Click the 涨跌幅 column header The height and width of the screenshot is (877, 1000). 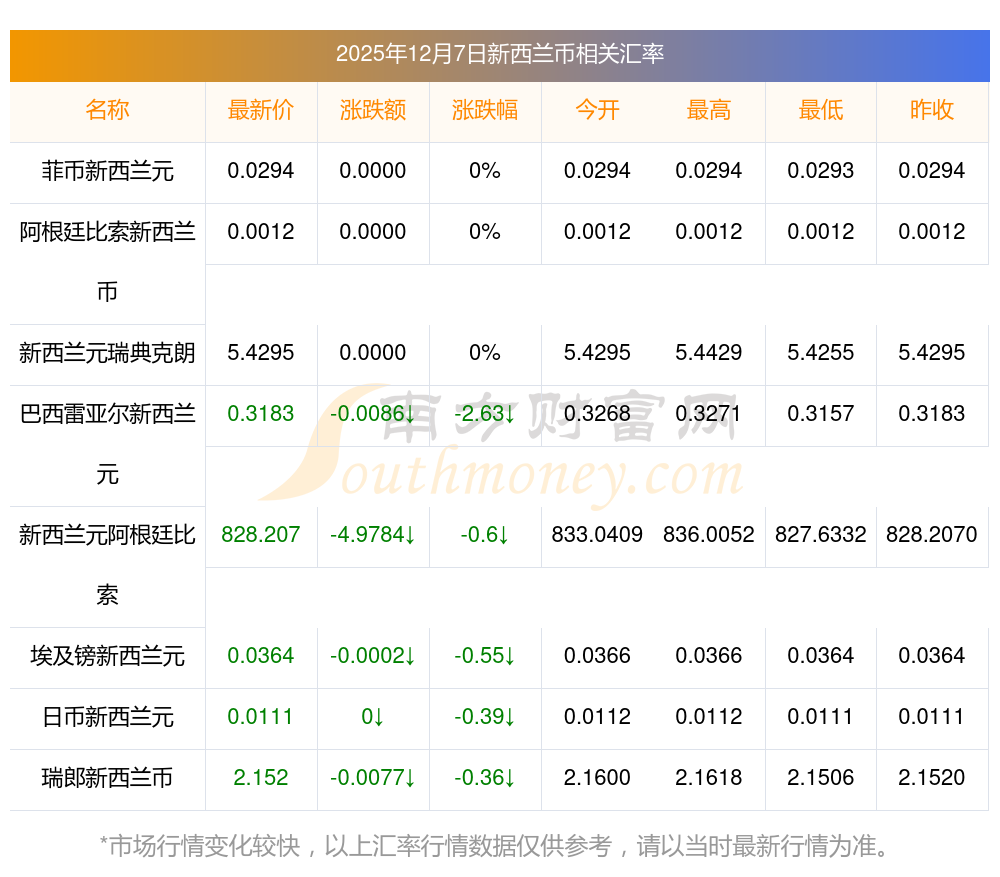(x=485, y=110)
